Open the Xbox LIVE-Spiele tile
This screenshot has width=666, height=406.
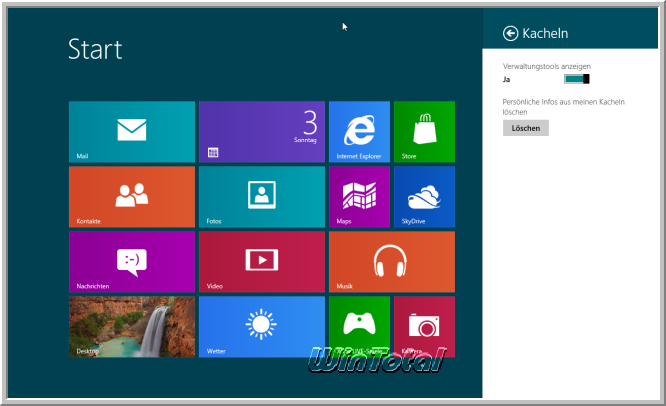point(359,327)
